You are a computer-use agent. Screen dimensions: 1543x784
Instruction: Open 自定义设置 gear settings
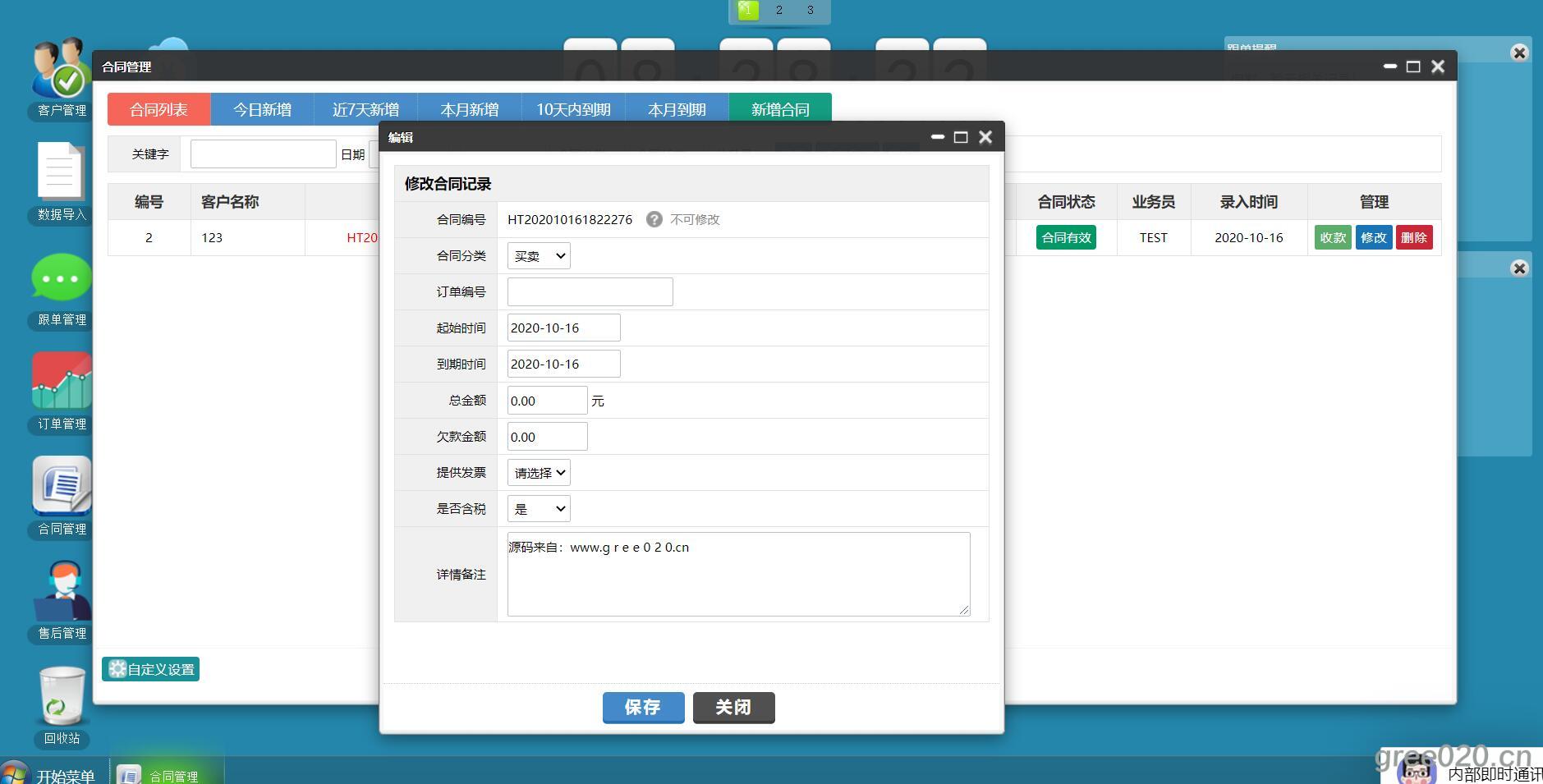click(x=151, y=669)
